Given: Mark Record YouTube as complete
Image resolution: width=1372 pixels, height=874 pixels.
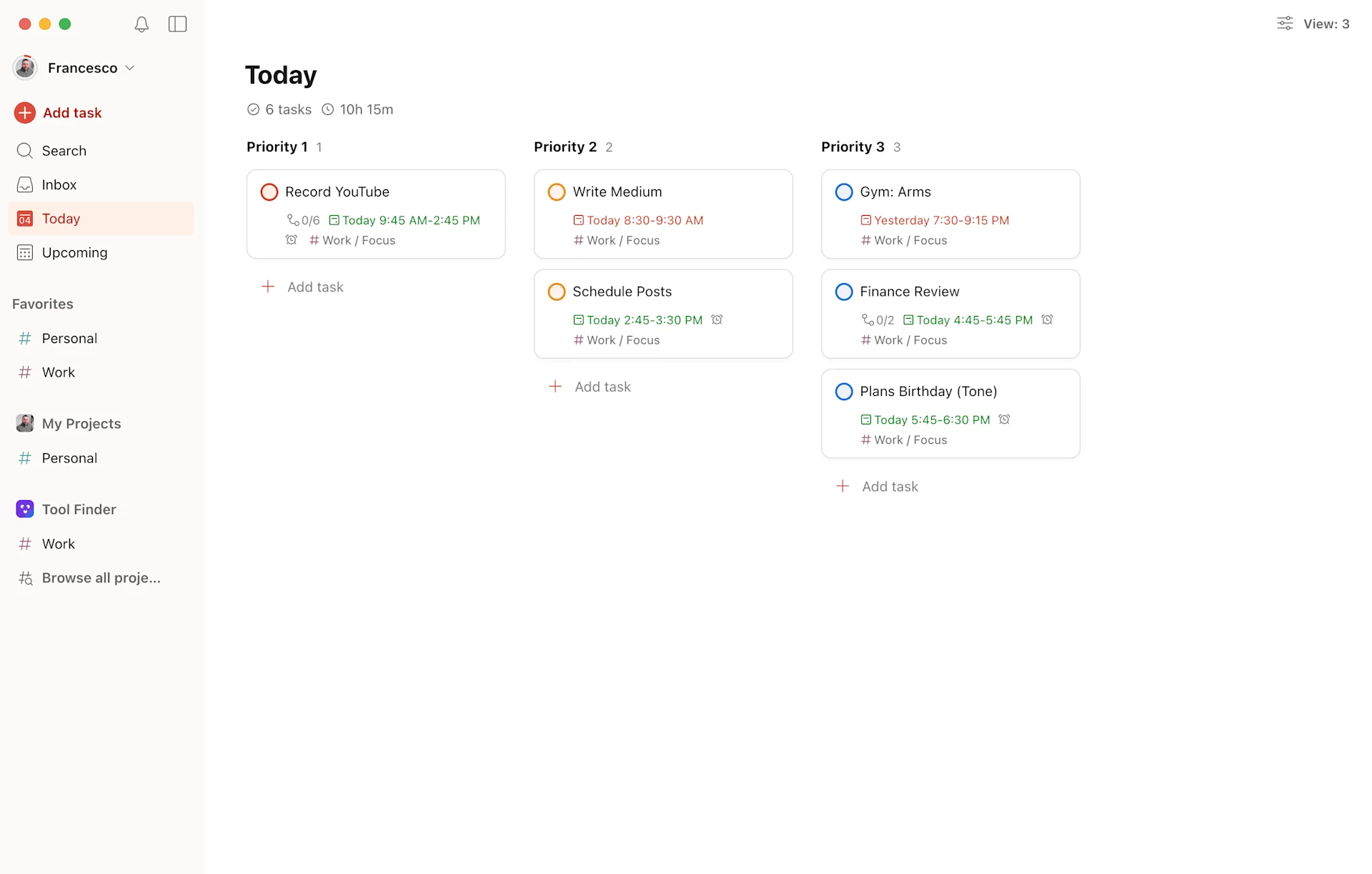Looking at the screenshot, I should 269,192.
